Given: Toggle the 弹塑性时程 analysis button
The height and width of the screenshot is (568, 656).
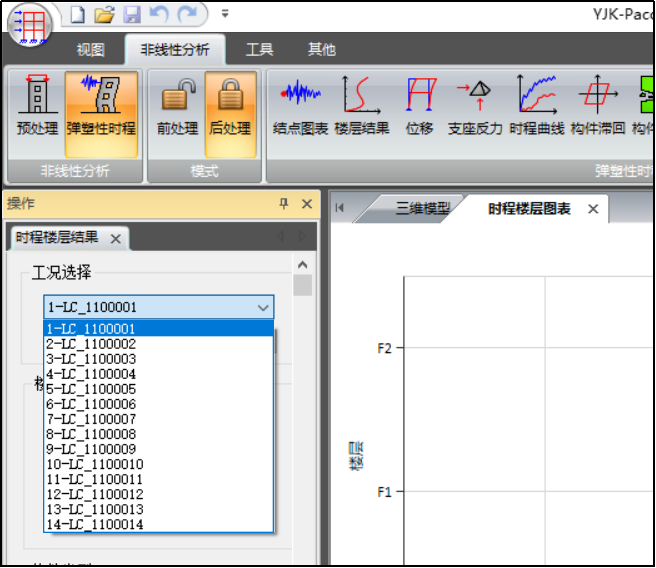Looking at the screenshot, I should pyautogui.click(x=101, y=114).
